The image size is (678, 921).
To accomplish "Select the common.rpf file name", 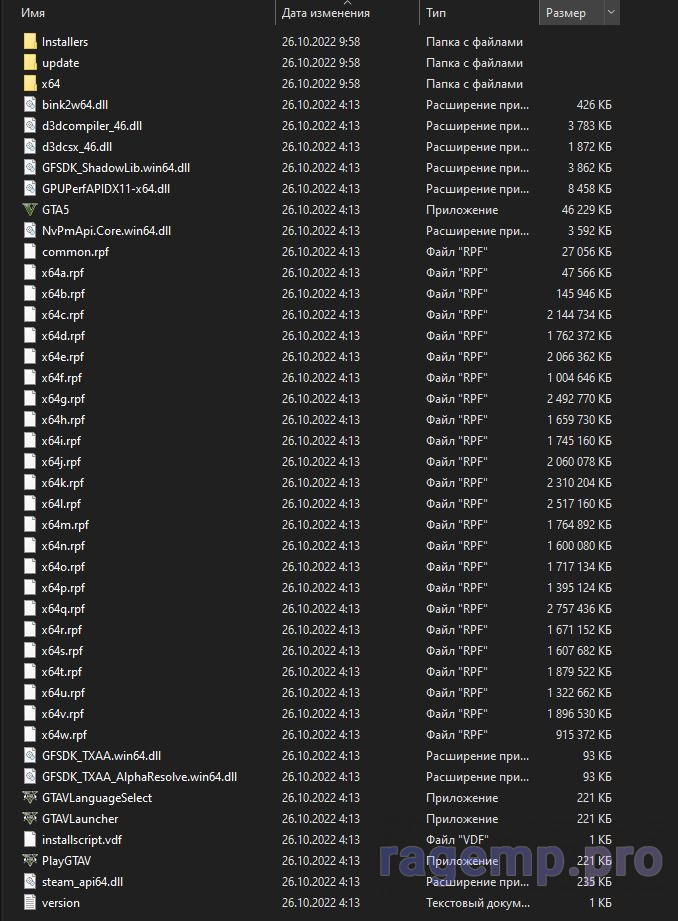I will point(75,251).
